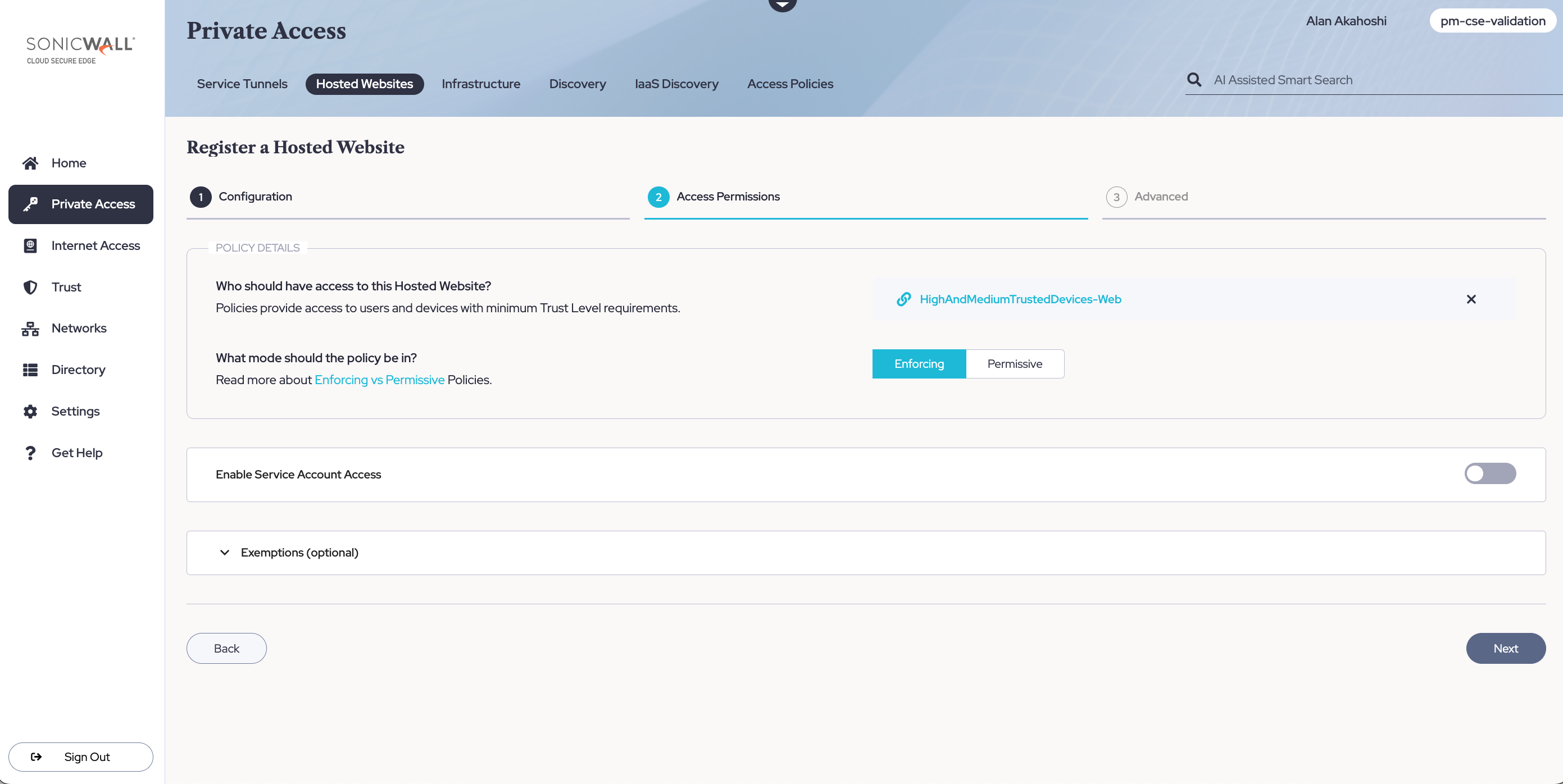This screenshot has width=1563, height=784.
Task: Click the search magnifier icon
Action: coord(1193,80)
